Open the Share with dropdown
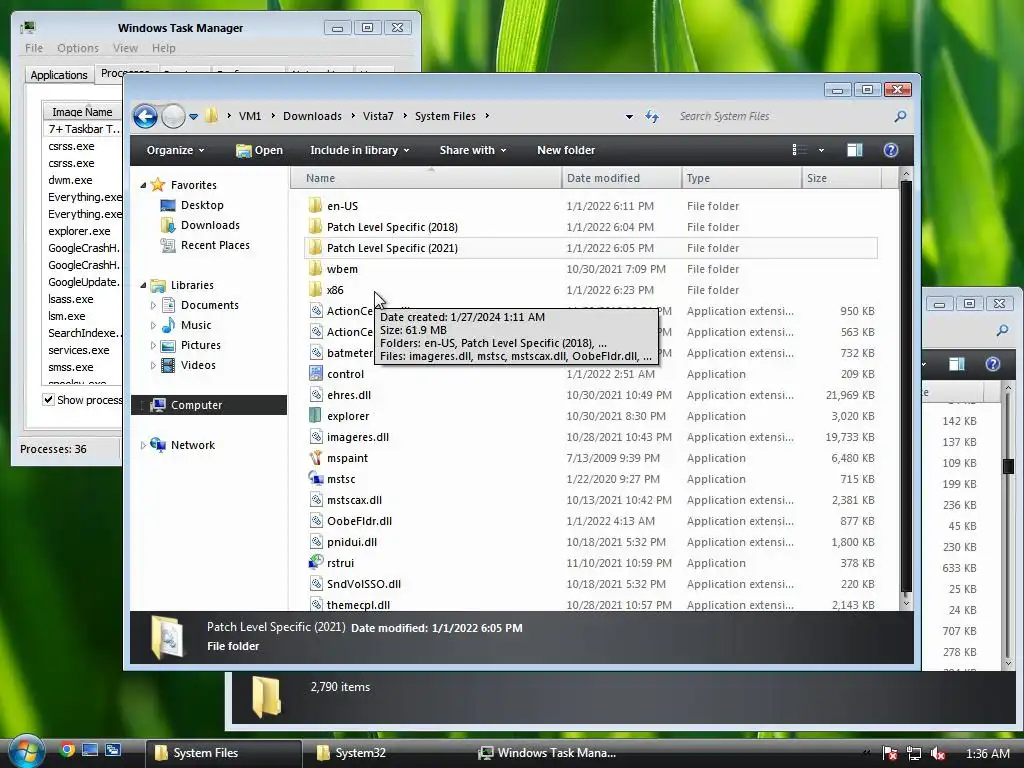1024x768 pixels. pyautogui.click(x=473, y=150)
